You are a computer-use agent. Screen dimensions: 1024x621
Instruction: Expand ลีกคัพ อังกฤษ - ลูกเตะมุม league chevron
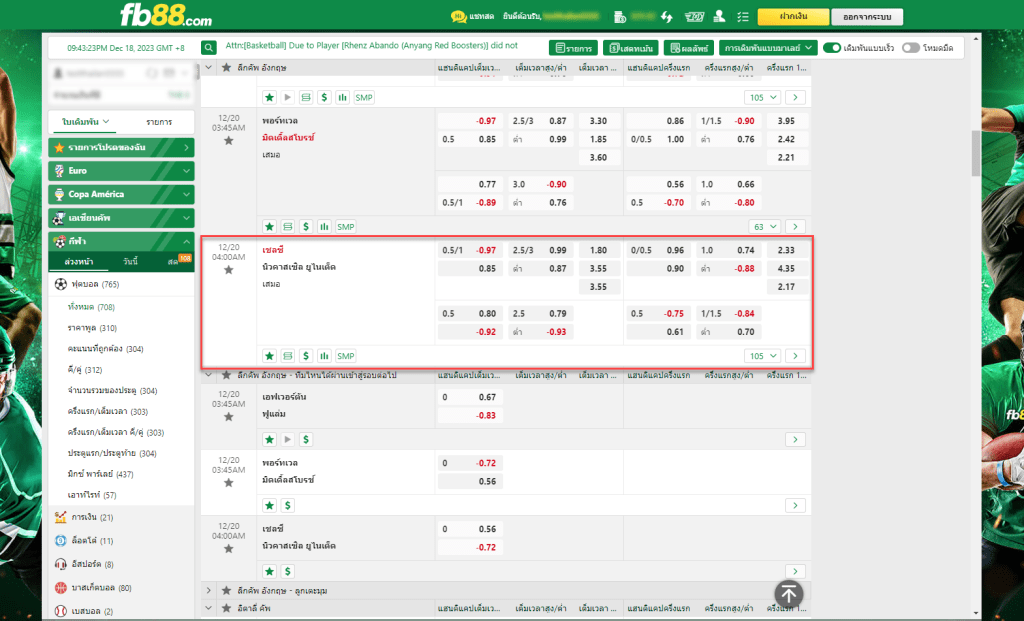tap(208, 590)
